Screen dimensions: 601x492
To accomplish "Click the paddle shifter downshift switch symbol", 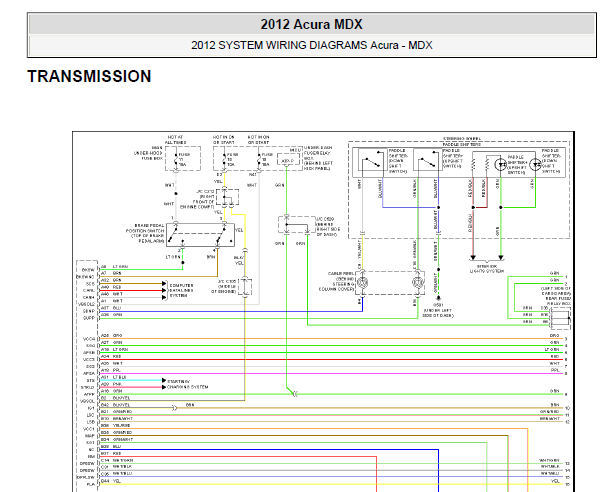I will [x=372, y=162].
